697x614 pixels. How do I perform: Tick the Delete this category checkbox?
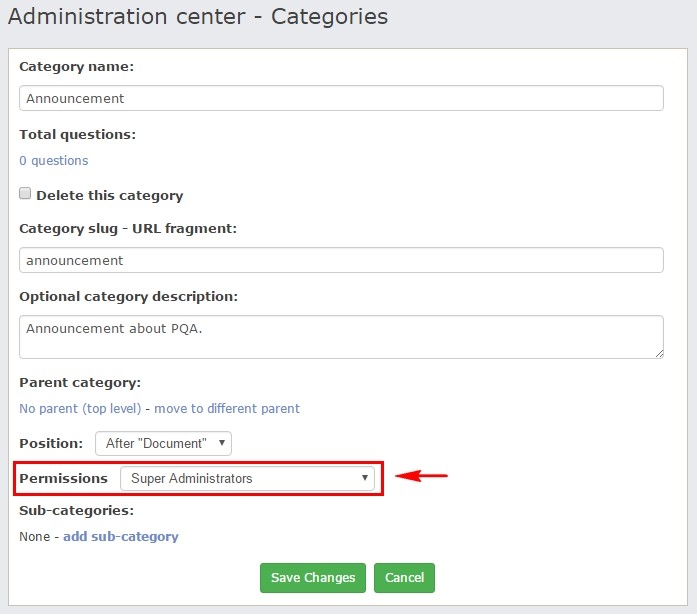point(26,194)
